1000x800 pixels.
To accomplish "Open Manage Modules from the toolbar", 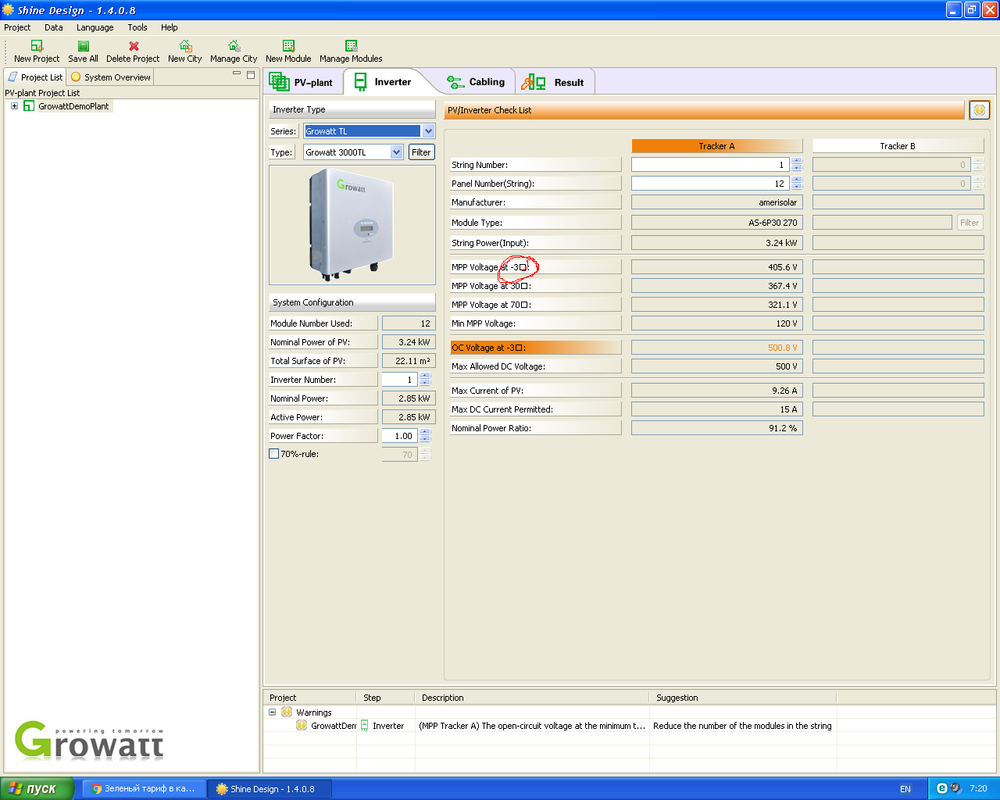I will pos(351,46).
